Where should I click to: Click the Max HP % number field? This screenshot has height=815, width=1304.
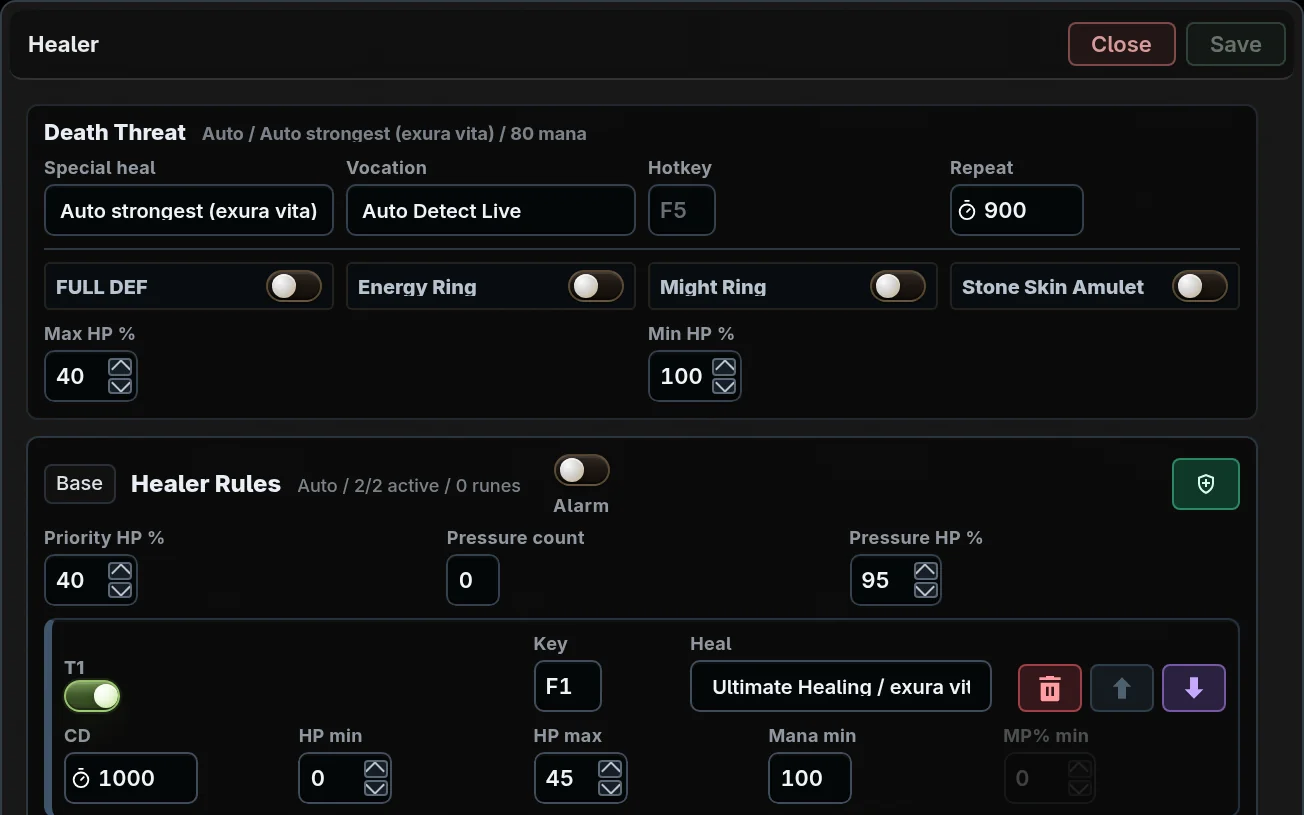pyautogui.click(x=91, y=376)
